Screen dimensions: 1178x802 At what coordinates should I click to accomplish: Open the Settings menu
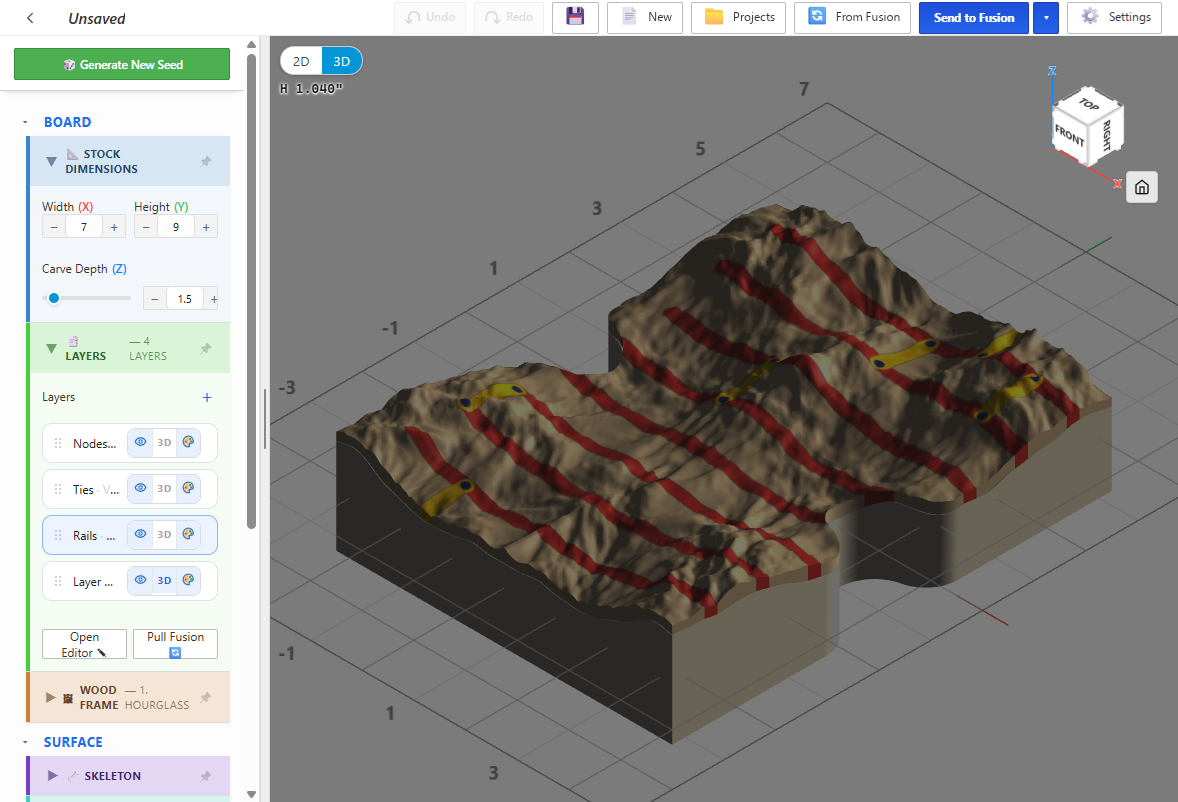tap(1115, 17)
